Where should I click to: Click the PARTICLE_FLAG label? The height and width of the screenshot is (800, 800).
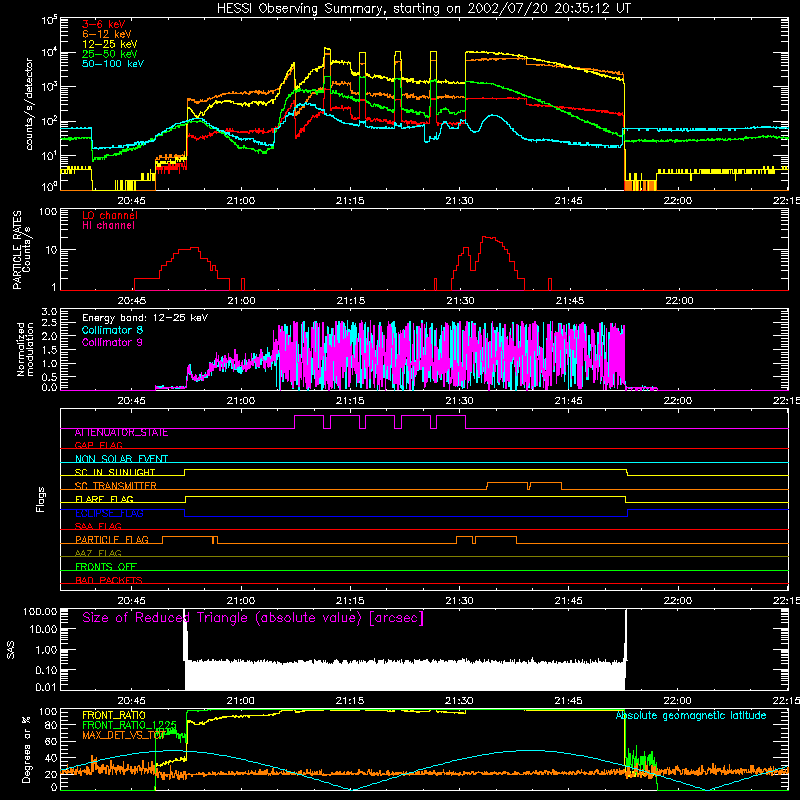(x=112, y=540)
